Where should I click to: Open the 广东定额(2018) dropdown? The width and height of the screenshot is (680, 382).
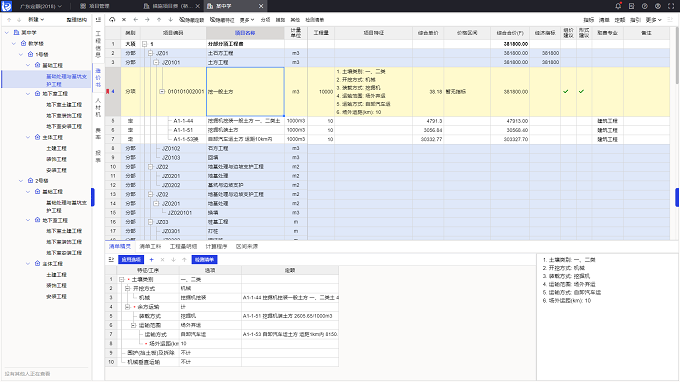tap(41, 6)
